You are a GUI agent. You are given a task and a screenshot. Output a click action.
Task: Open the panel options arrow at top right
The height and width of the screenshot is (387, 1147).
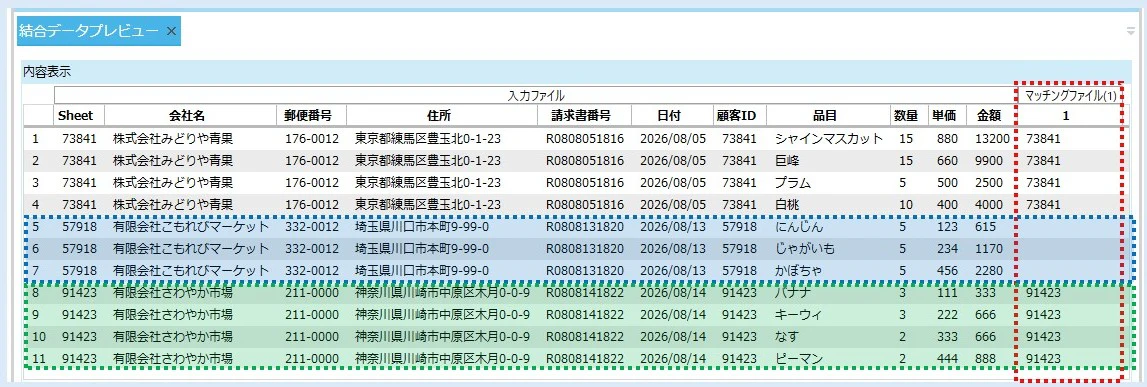pyautogui.click(x=1131, y=31)
